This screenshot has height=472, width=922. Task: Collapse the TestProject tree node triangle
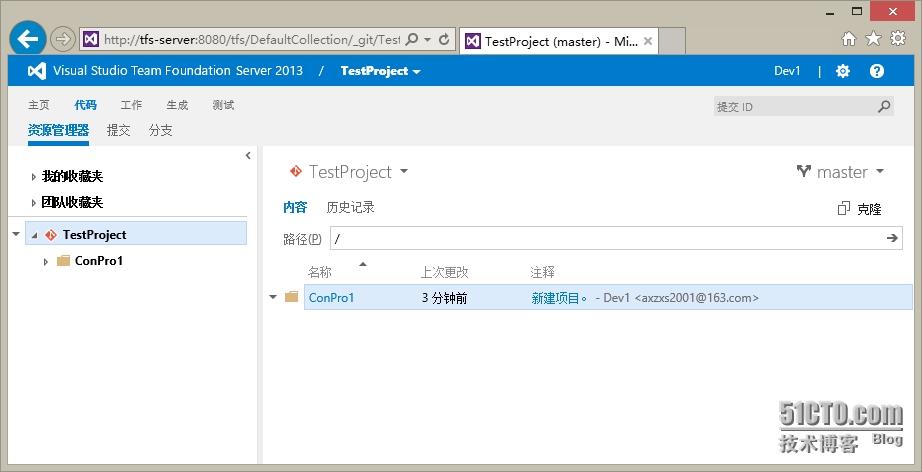[x=34, y=235]
